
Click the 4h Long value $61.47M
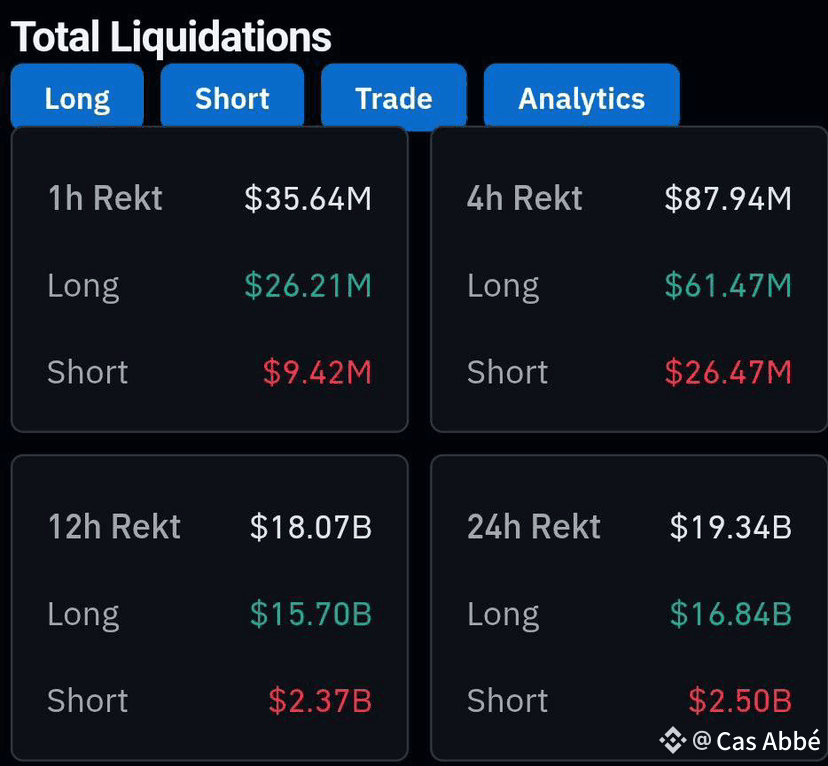(728, 286)
